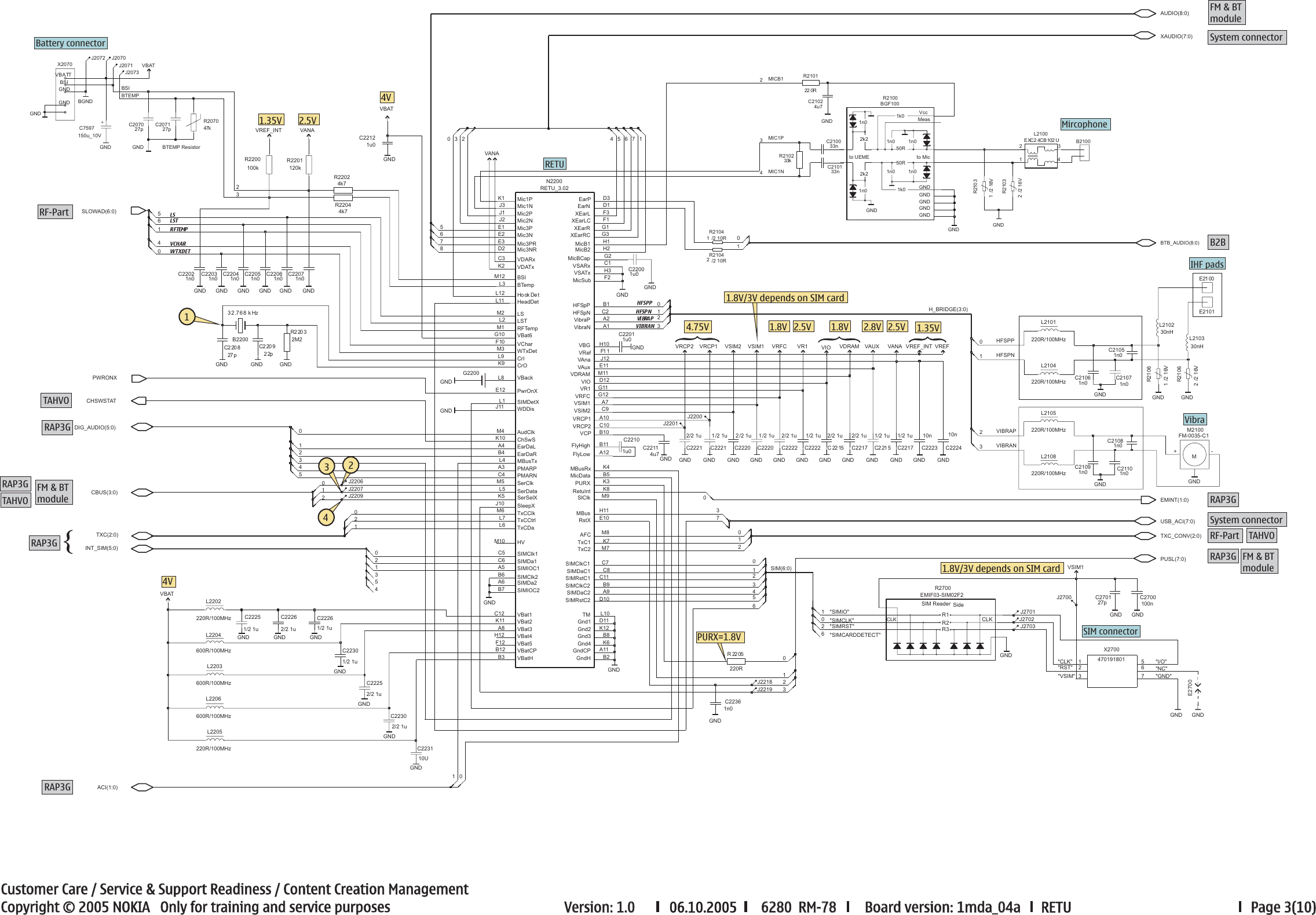Click callout circle numbered 1 near B2200
Screen dimensions: 1316x915
click(x=187, y=316)
